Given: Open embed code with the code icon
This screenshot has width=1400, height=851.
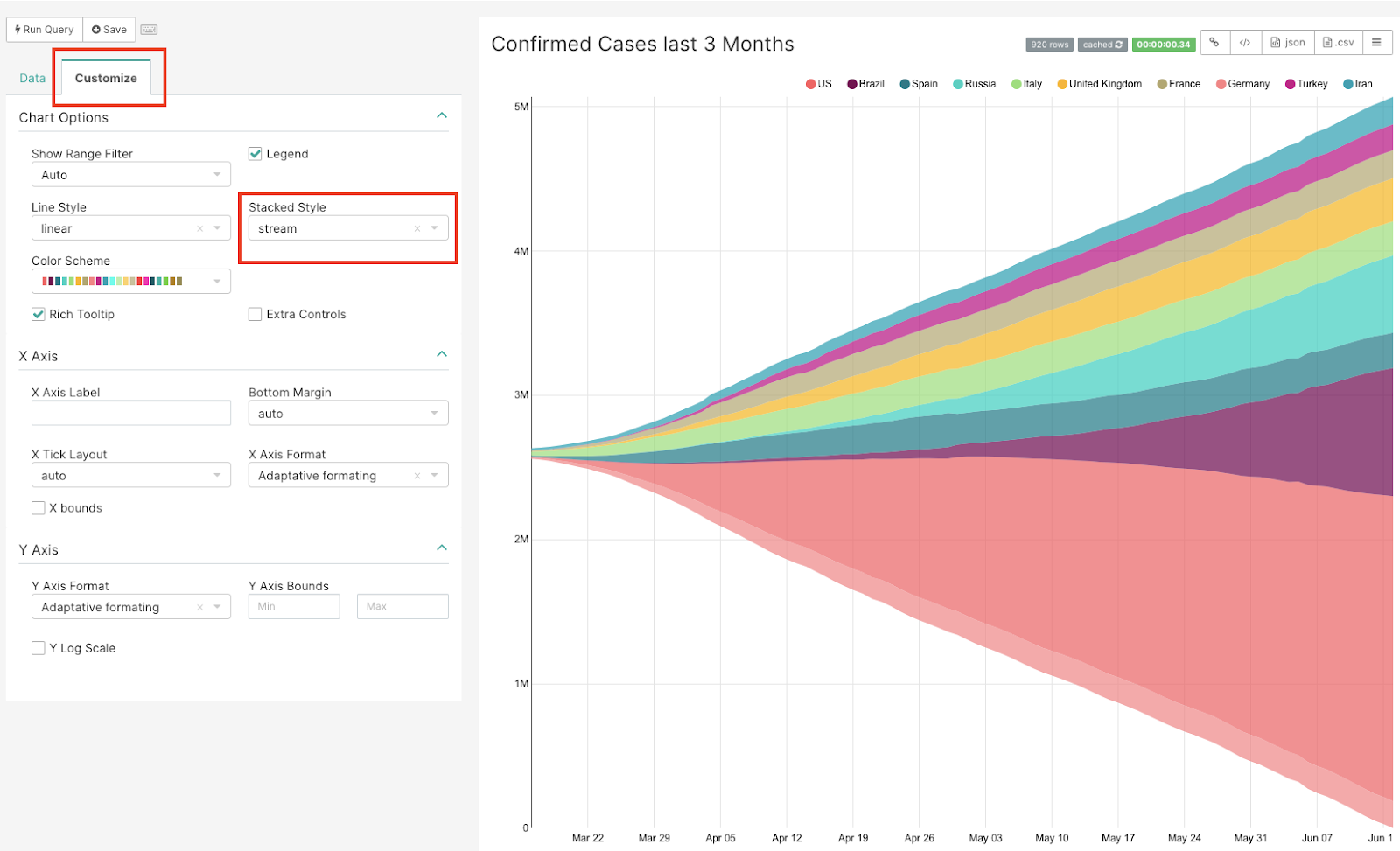Looking at the screenshot, I should (x=1245, y=43).
